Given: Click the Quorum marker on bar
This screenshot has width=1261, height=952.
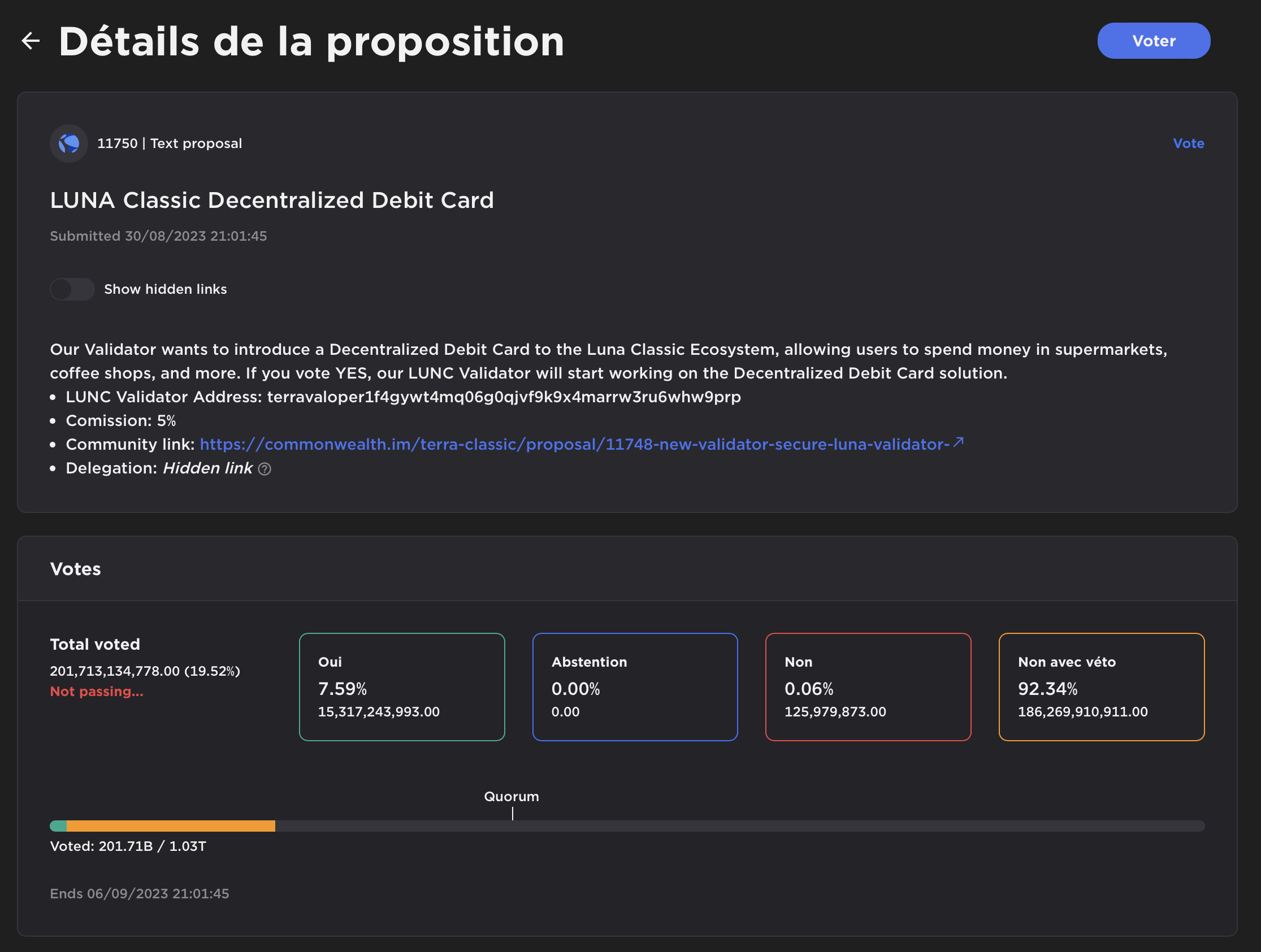Looking at the screenshot, I should pos(512,813).
